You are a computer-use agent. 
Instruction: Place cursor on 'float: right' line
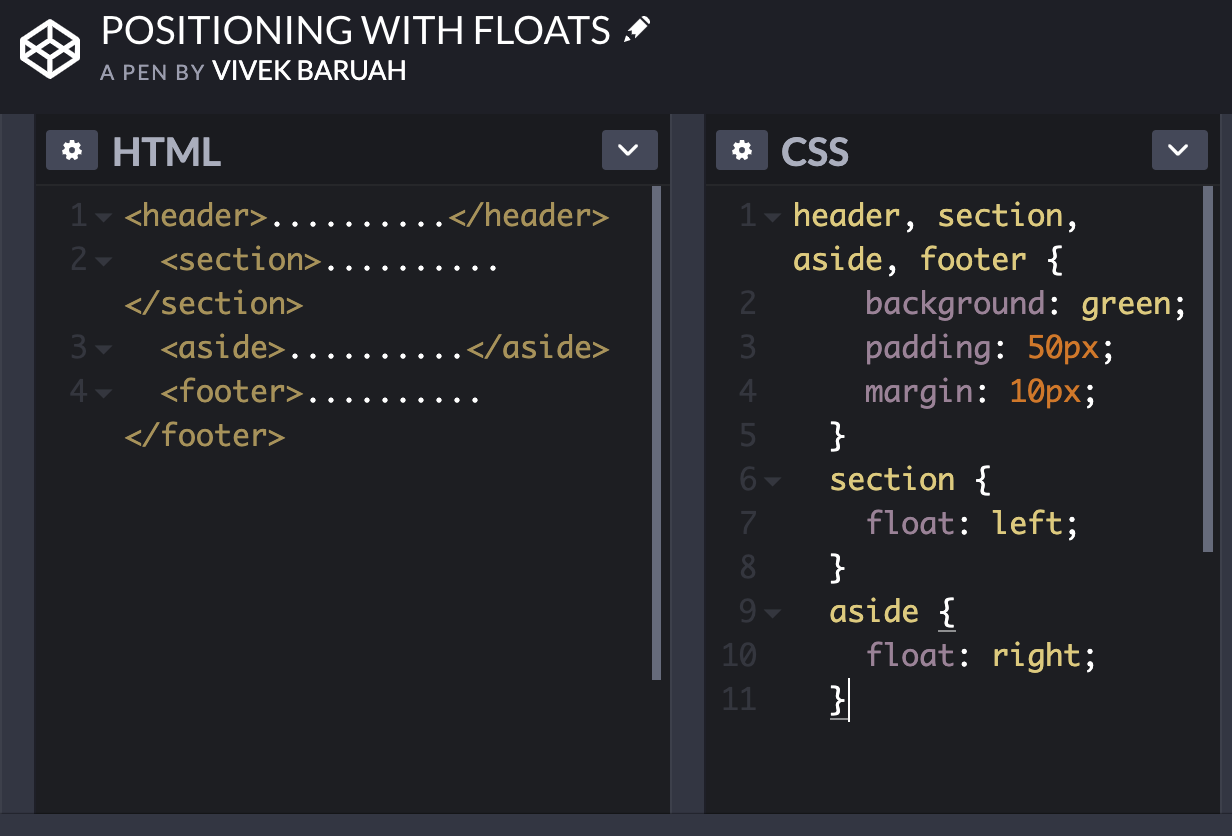[x=982, y=656]
